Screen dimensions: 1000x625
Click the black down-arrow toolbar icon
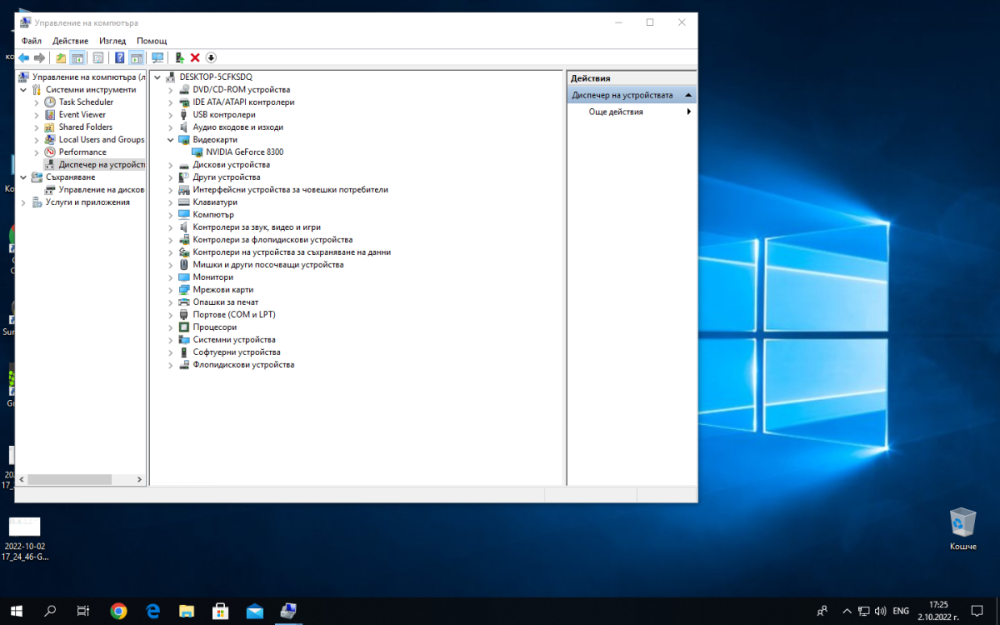[x=211, y=58]
